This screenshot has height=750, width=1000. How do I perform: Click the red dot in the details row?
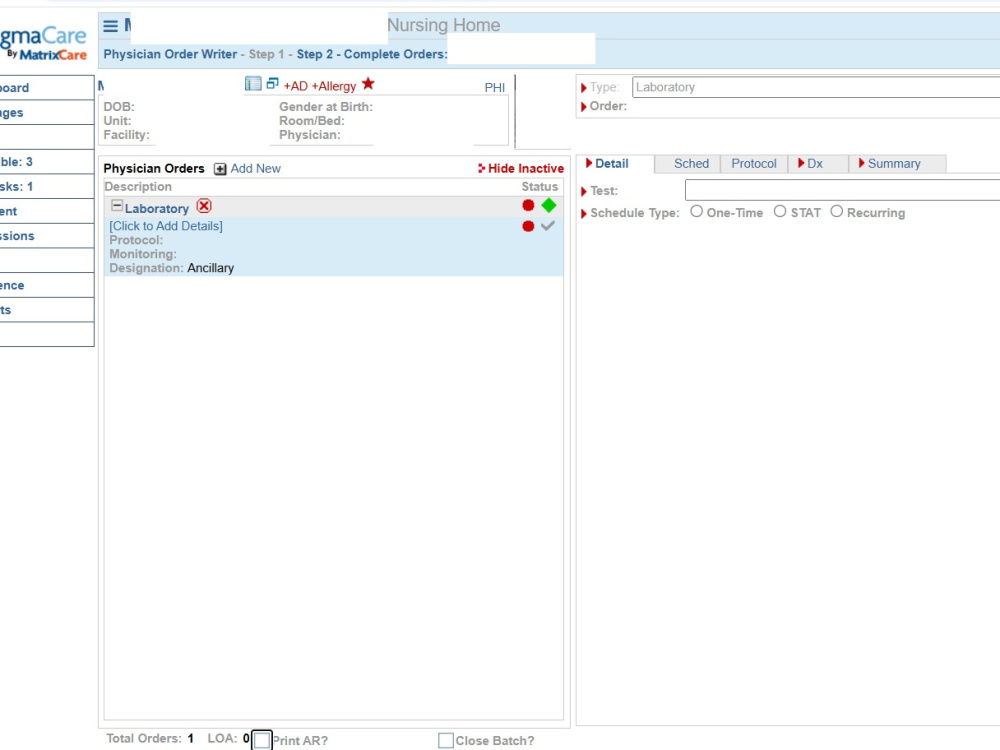[528, 226]
